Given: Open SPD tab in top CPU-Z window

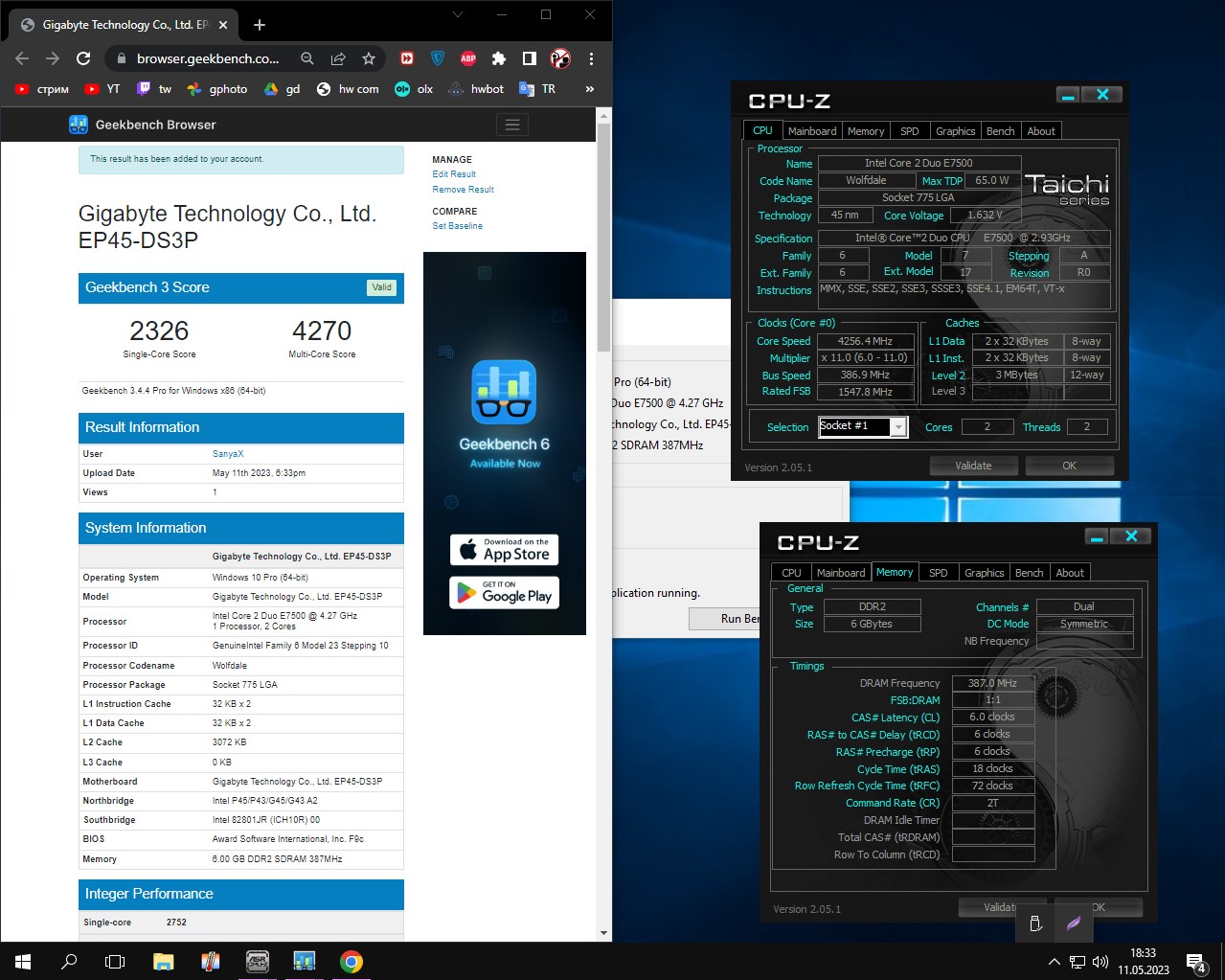Looking at the screenshot, I should [910, 131].
